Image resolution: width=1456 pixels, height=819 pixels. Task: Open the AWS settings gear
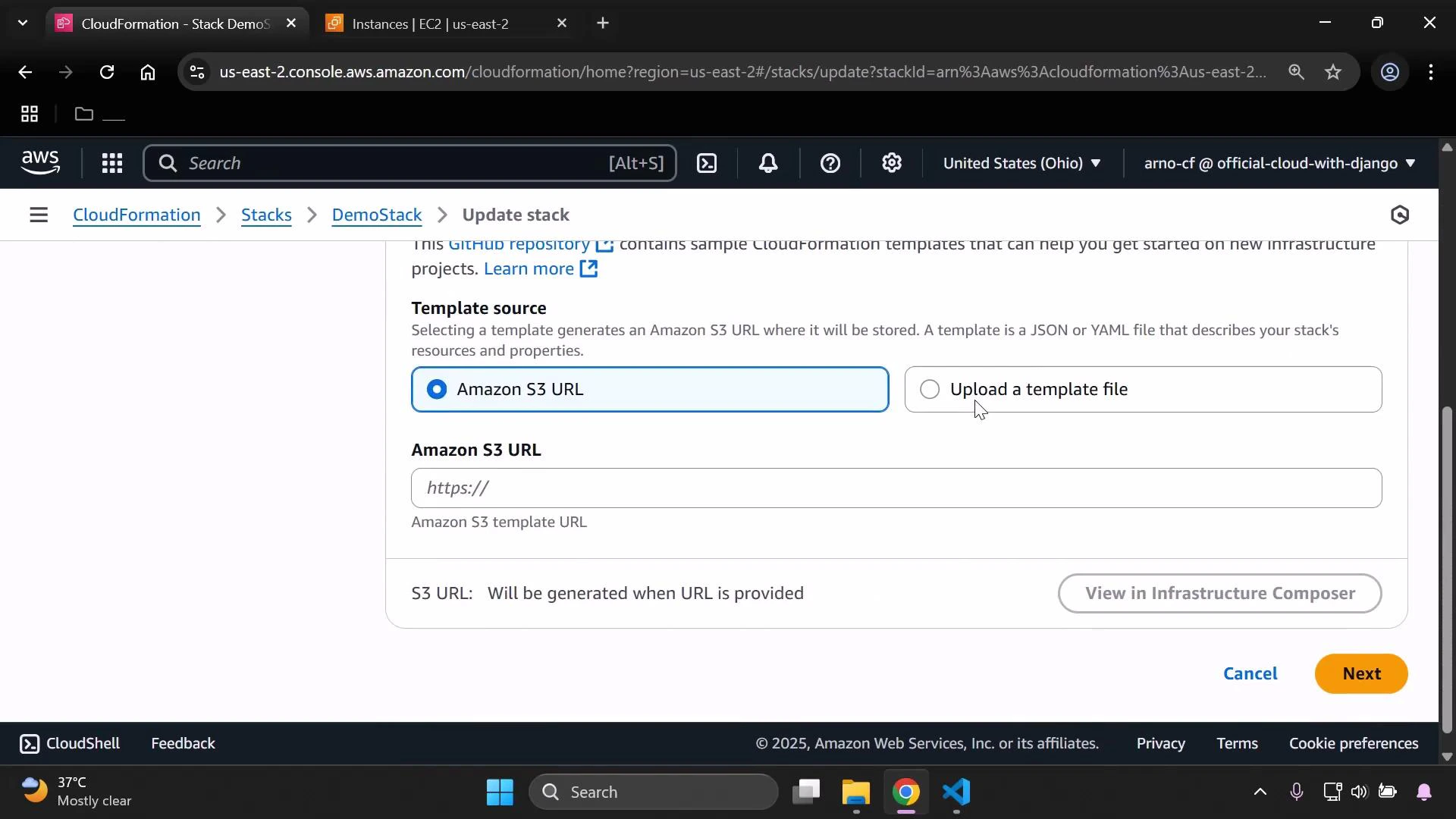coord(892,163)
